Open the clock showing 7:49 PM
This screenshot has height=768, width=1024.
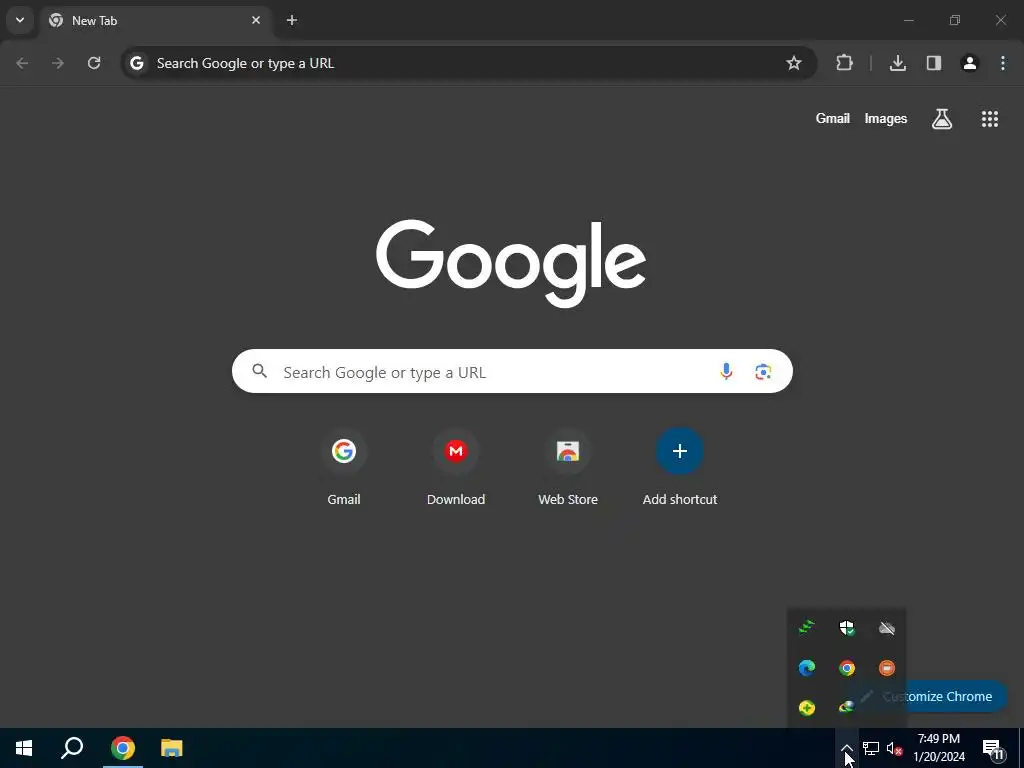coord(939,748)
